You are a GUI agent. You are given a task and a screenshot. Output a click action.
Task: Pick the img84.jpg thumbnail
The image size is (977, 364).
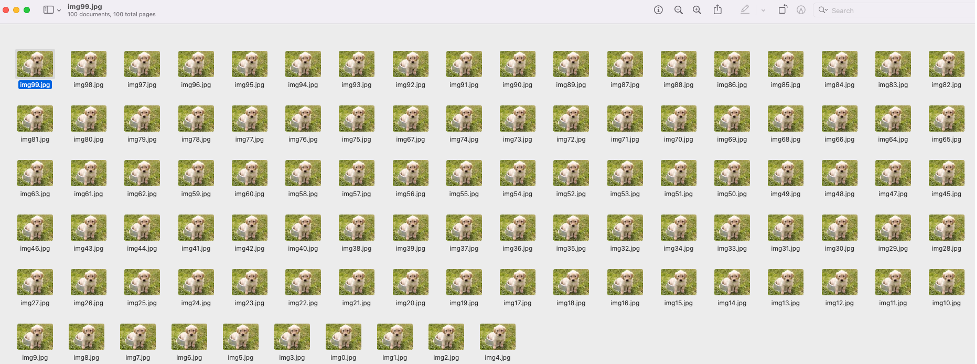click(x=839, y=64)
